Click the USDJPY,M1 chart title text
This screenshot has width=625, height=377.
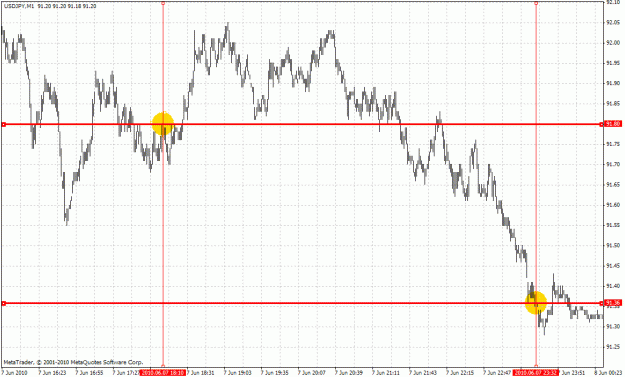(x=19, y=6)
